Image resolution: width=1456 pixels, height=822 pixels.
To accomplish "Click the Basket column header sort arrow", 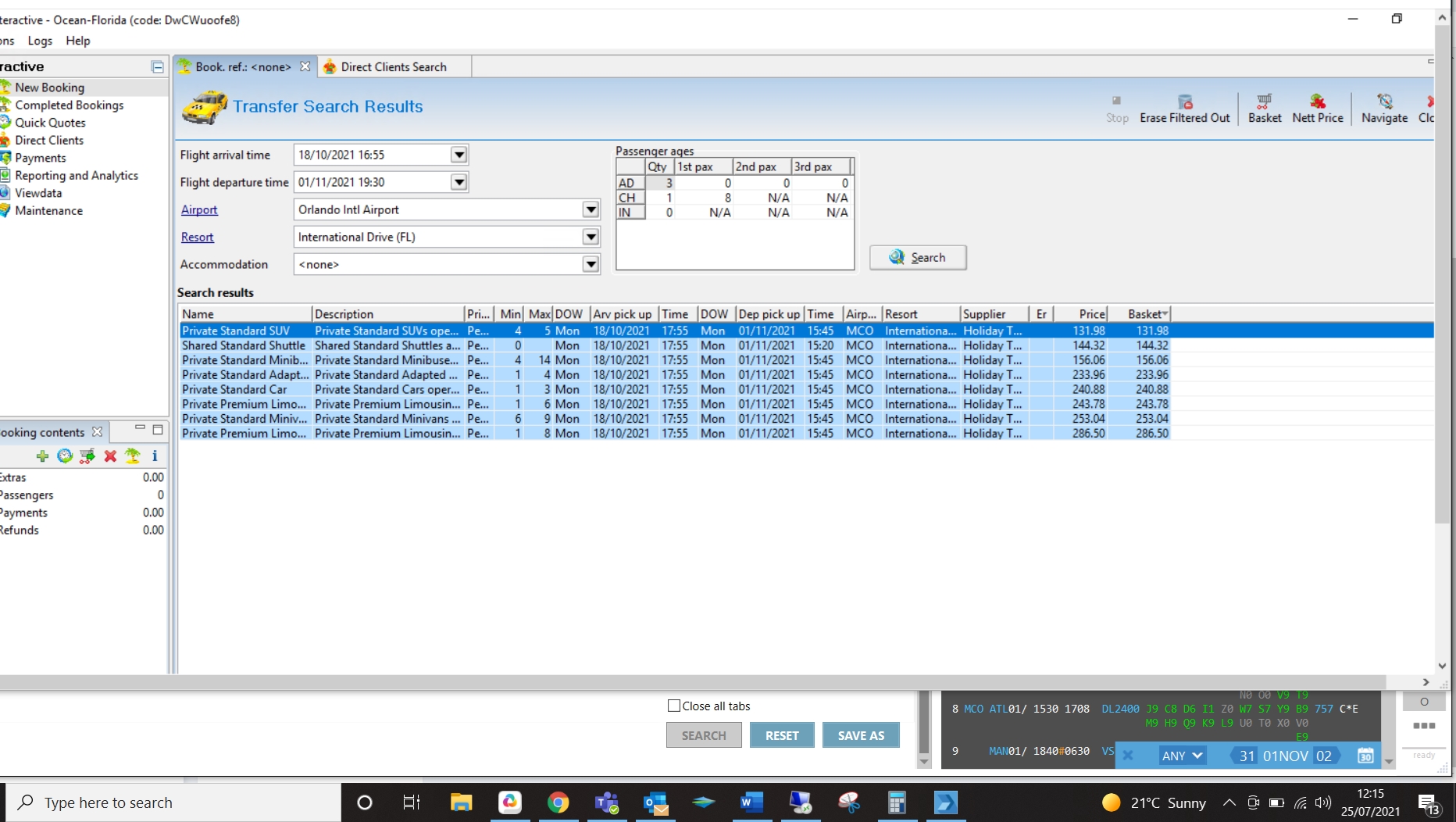I will [1165, 313].
